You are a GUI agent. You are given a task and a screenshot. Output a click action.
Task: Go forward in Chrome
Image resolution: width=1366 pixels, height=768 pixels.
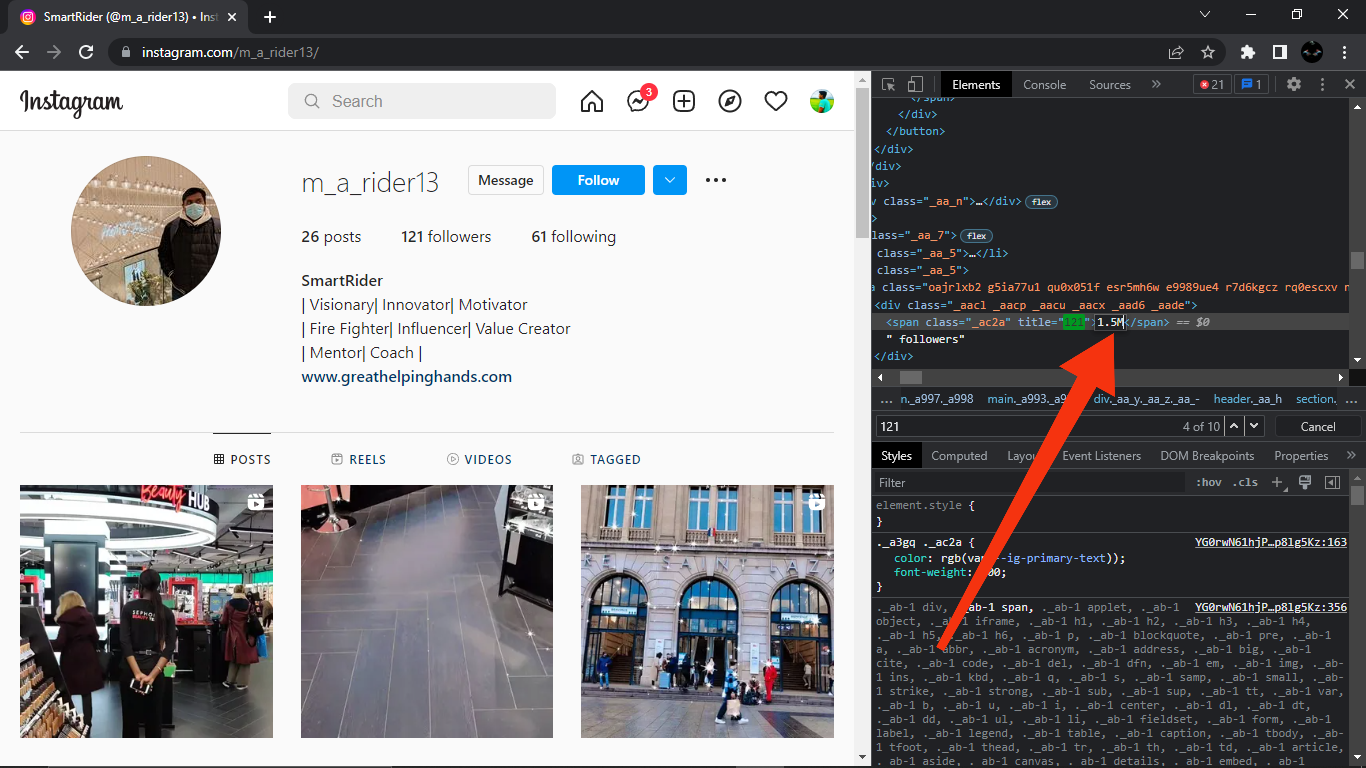54,52
